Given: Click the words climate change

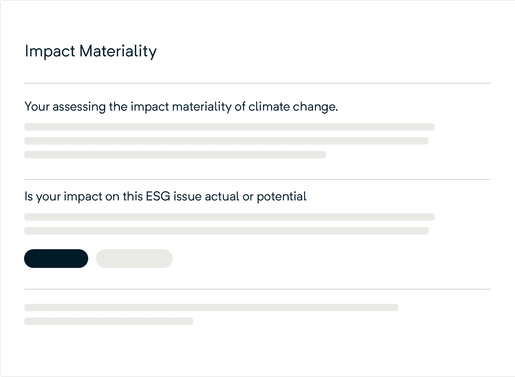Looking at the screenshot, I should [293, 107].
